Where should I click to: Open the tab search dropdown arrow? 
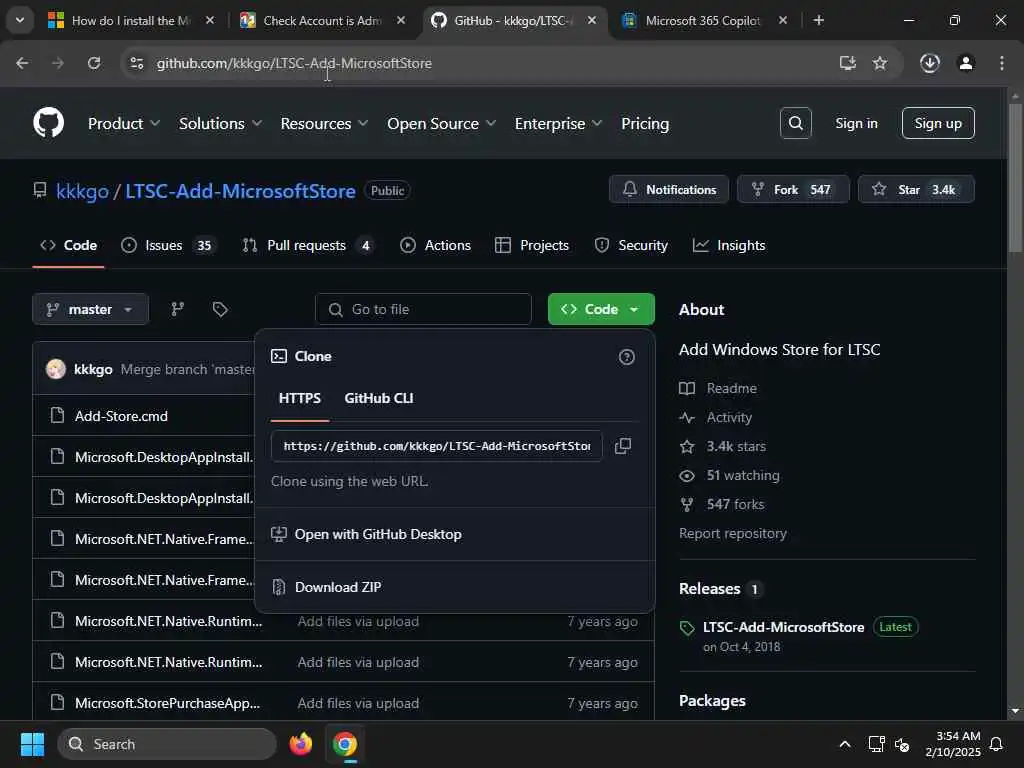[x=20, y=20]
